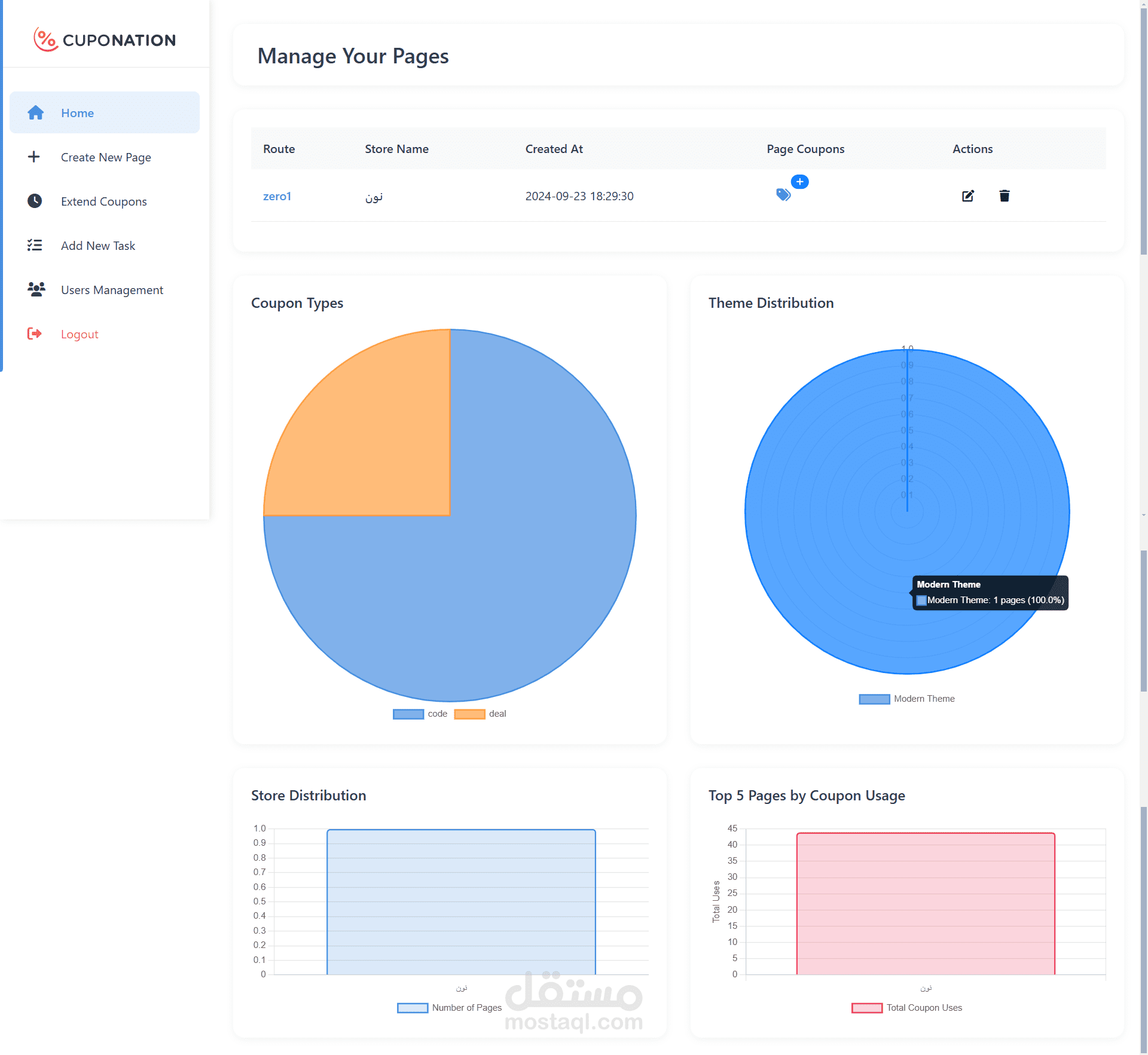The width and height of the screenshot is (1148, 1055).
Task: Click the add coupon plus button
Action: coord(800,182)
